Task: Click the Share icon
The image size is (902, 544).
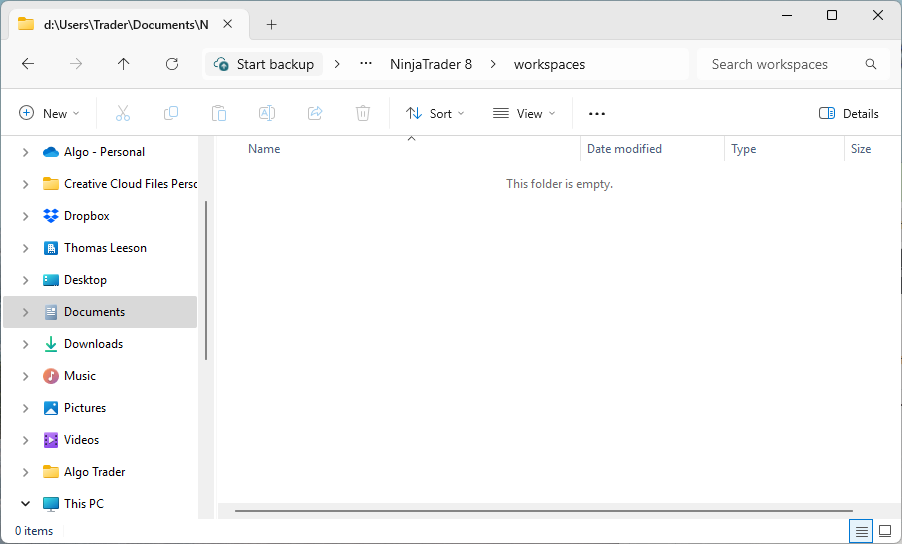Action: pos(315,113)
